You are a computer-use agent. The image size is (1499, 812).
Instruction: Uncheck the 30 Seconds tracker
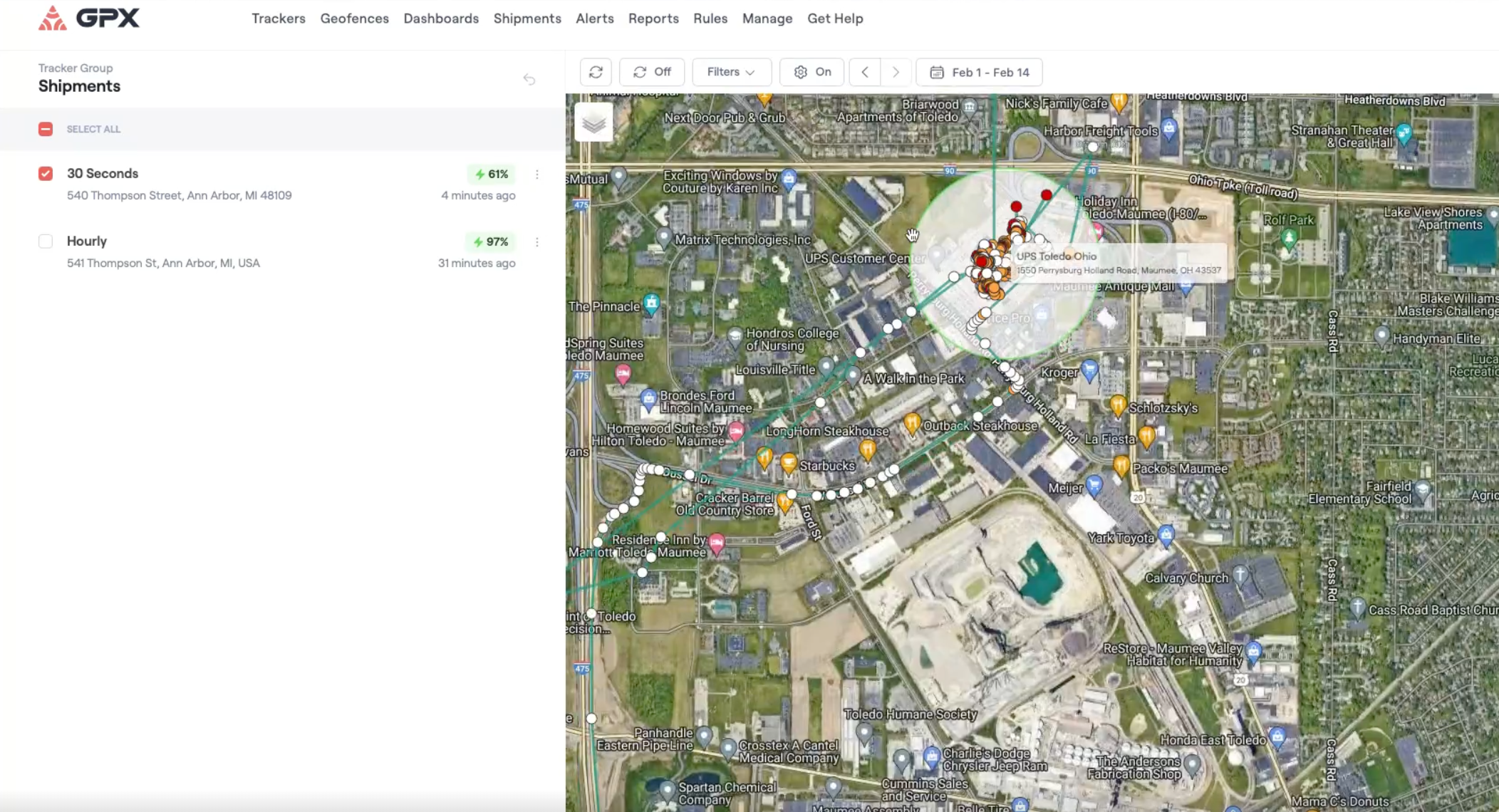46,173
